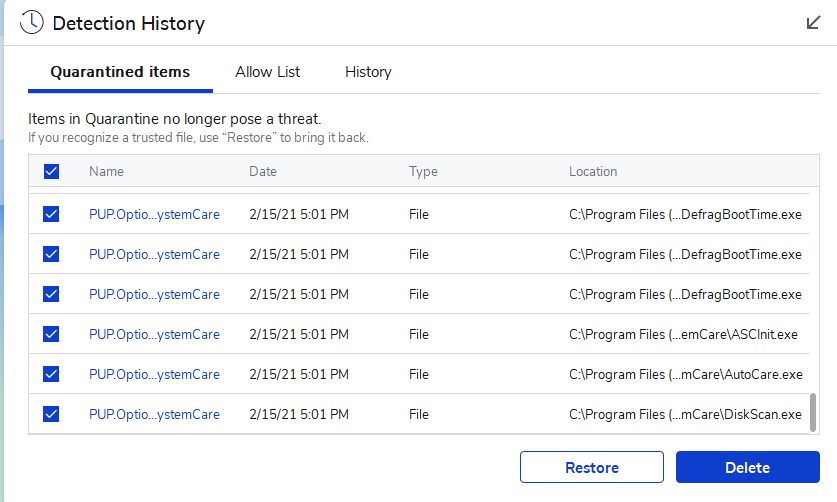Uncheck the DiskScan.exe row checkbox
Screen dimensions: 837x502
pyautogui.click(x=52, y=414)
